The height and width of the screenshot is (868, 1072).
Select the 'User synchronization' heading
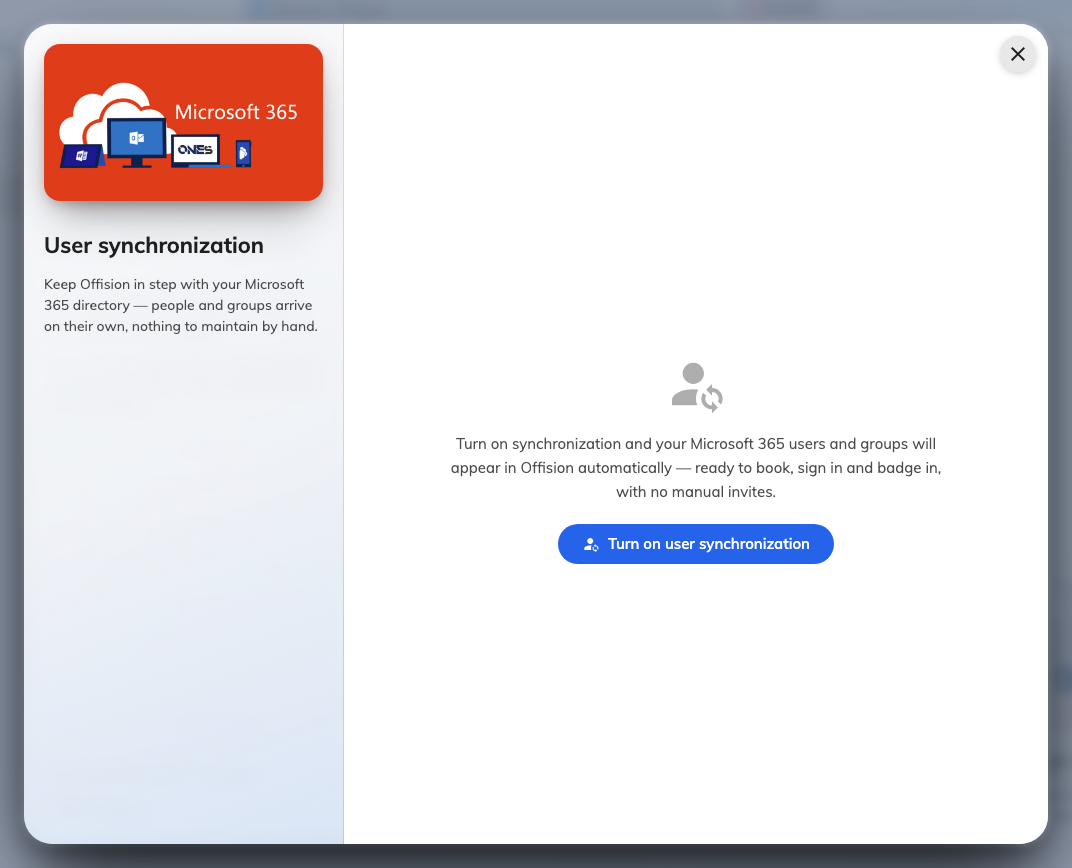pos(154,245)
